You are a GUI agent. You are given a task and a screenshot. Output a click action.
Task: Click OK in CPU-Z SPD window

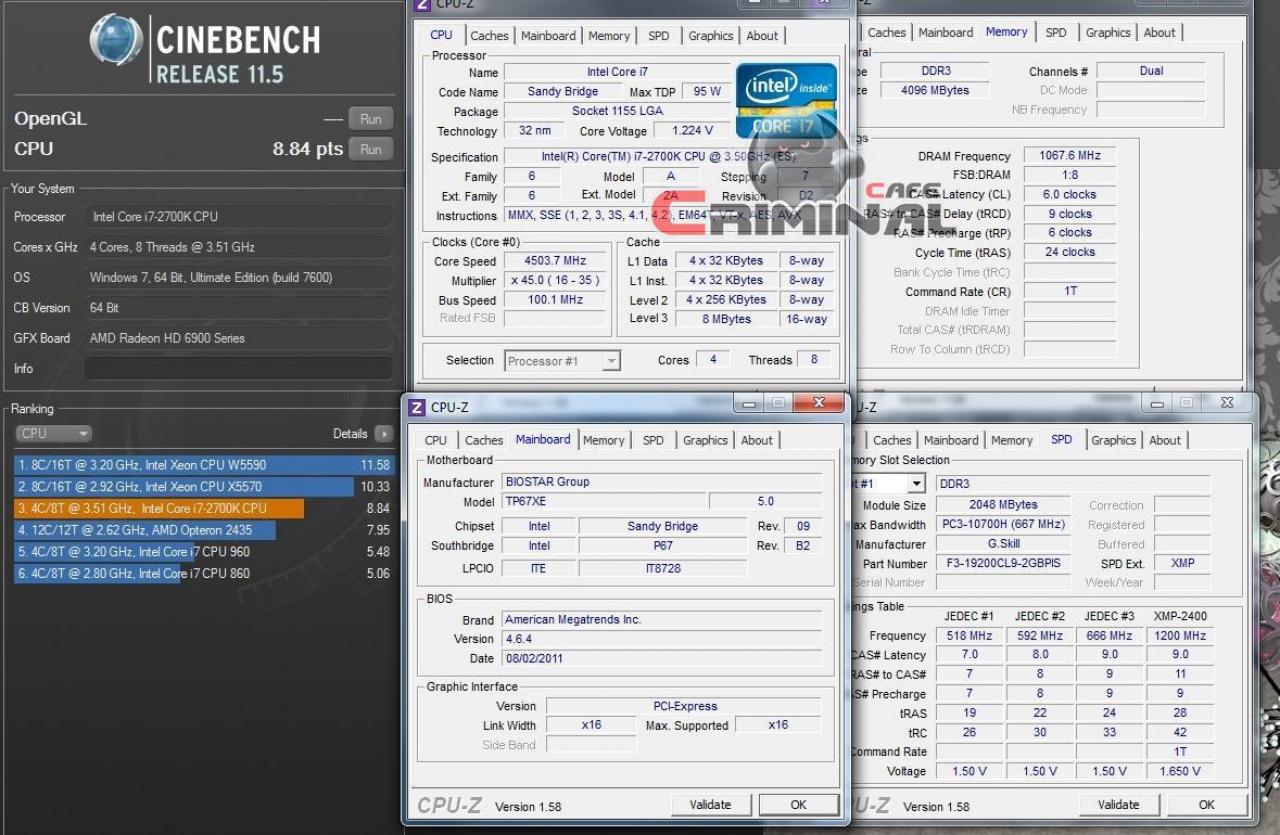pos(1207,805)
